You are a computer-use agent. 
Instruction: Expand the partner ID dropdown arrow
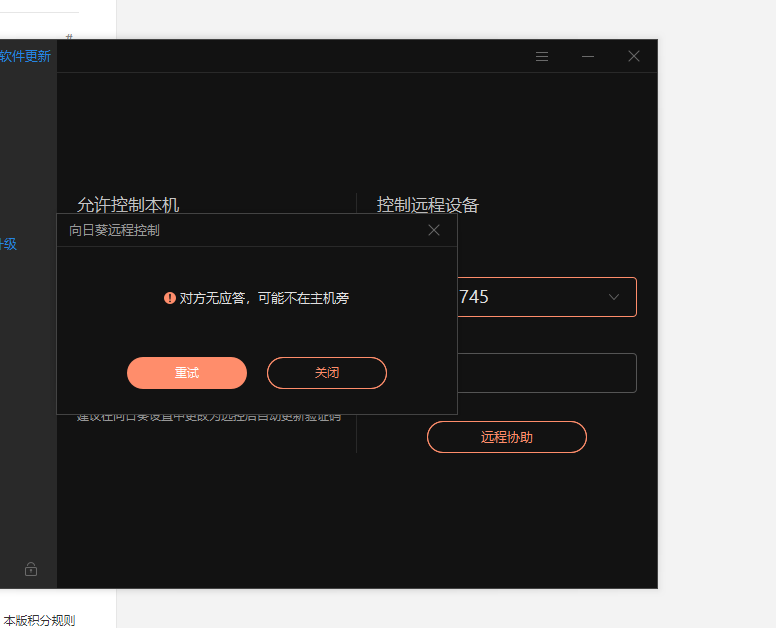[614, 297]
